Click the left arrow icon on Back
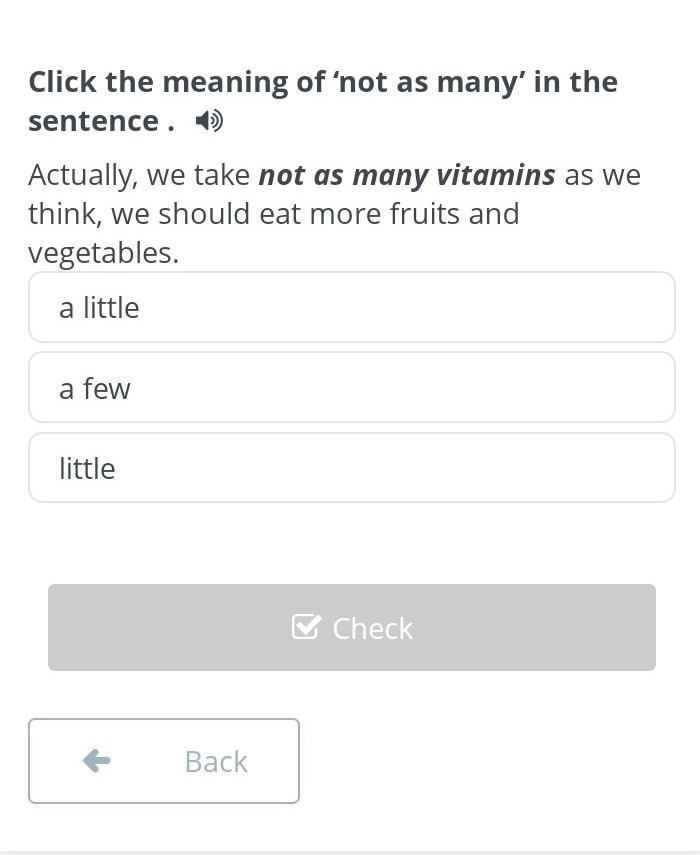This screenshot has height=855, width=700. 97,761
